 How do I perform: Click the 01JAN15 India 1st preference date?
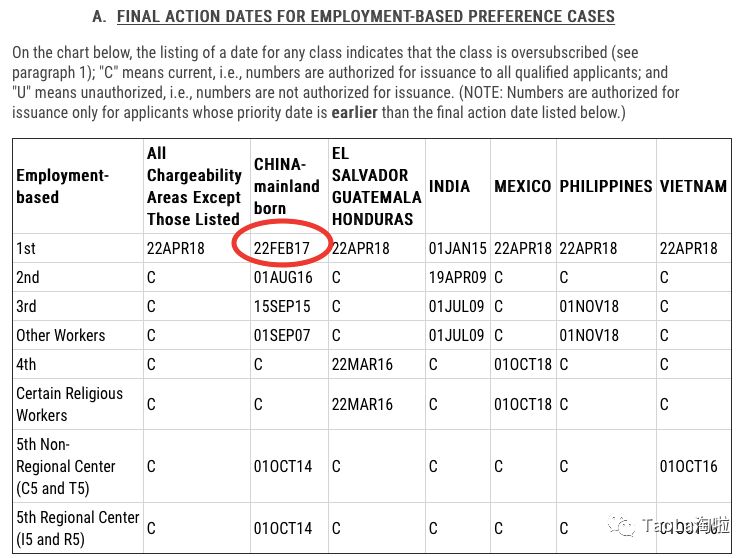click(458, 249)
